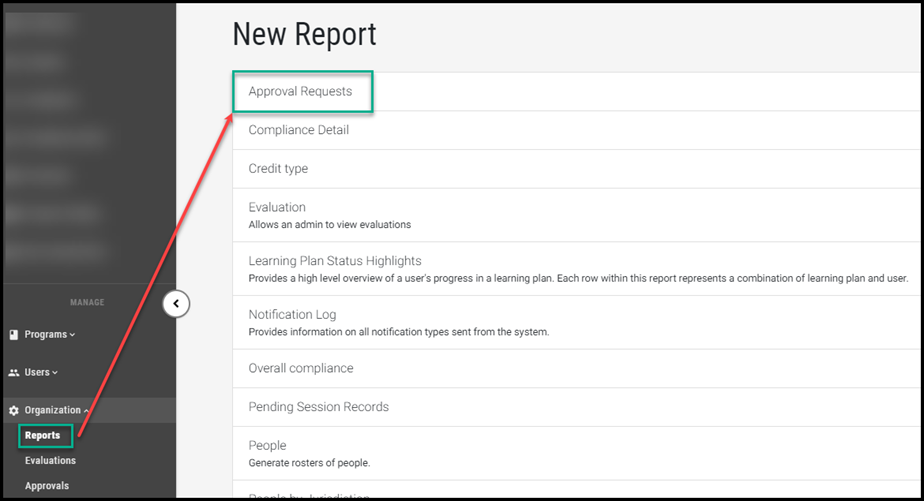The image size is (924, 501).
Task: Go to Approvals in the sidebar
Action: [x=47, y=486]
